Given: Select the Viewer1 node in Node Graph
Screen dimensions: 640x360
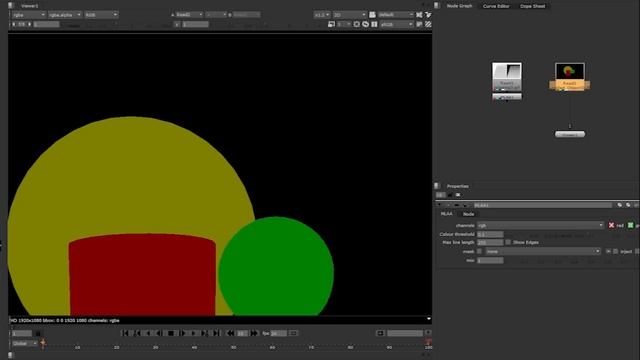Looking at the screenshot, I should point(570,134).
